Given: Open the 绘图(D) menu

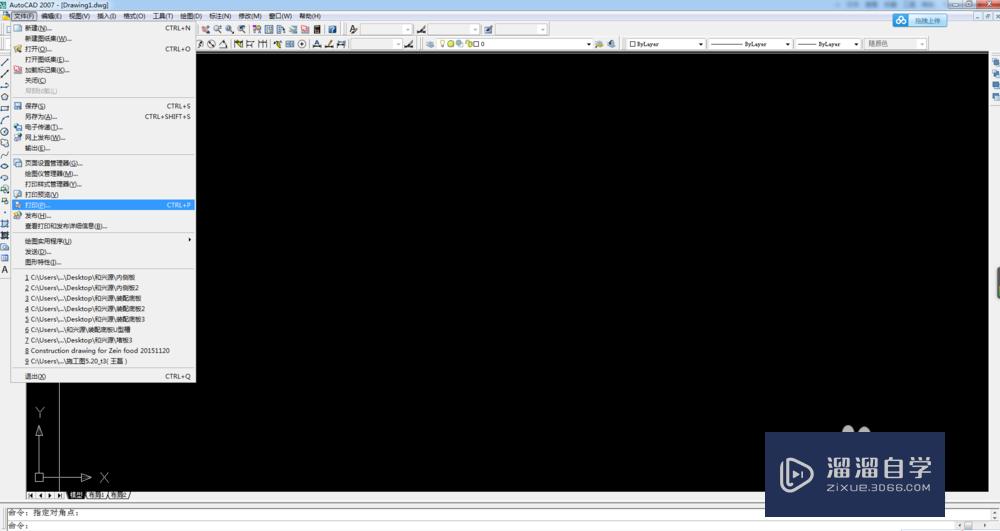Looking at the screenshot, I should 191,16.
